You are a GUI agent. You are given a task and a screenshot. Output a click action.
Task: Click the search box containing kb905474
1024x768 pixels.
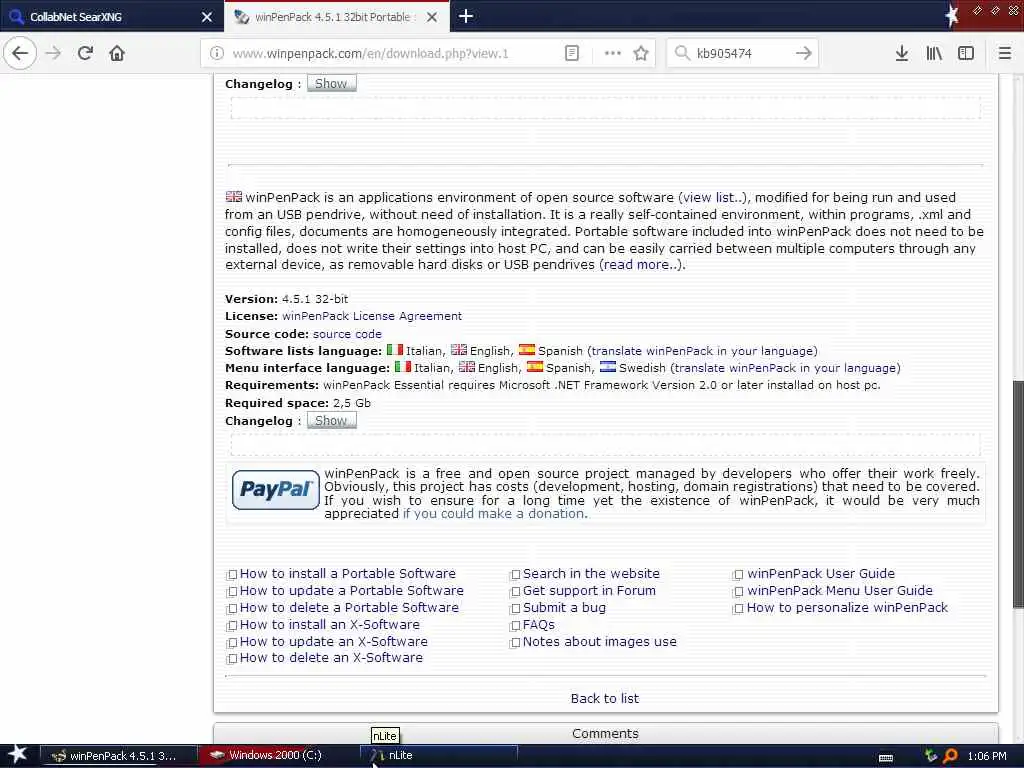[743, 54]
